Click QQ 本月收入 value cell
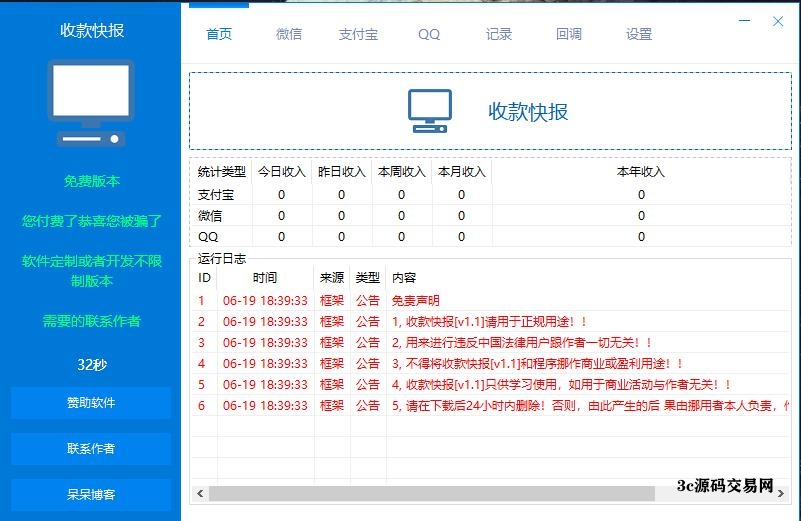This screenshot has width=801, height=521. tap(462, 236)
